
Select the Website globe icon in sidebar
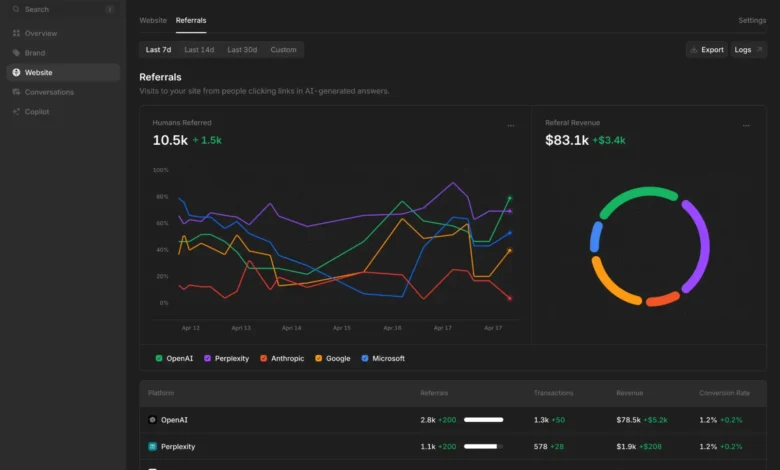click(16, 72)
